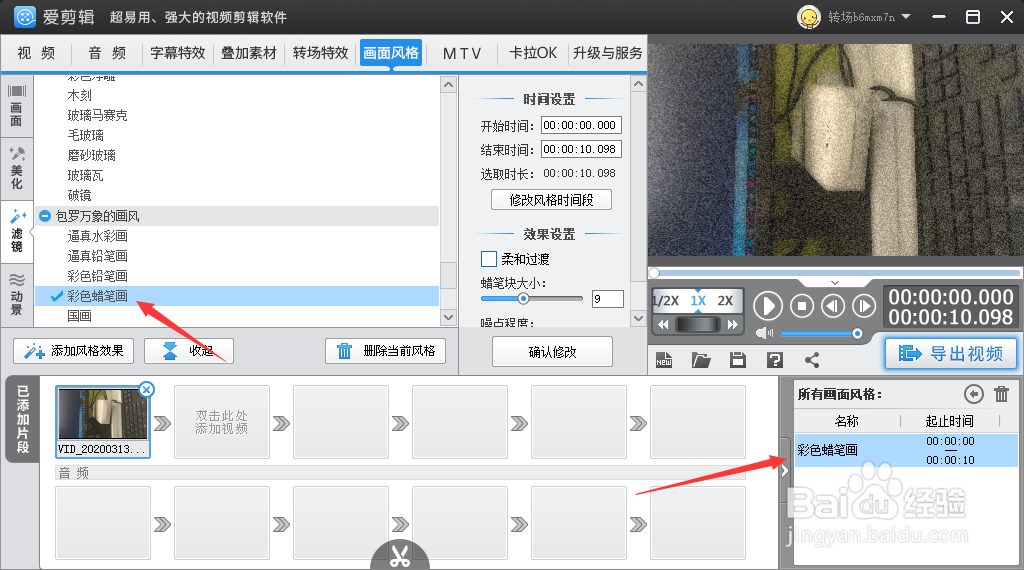Viewport: 1024px width, 570px height.
Task: Click the preview progress bar handle
Action: tap(654, 272)
